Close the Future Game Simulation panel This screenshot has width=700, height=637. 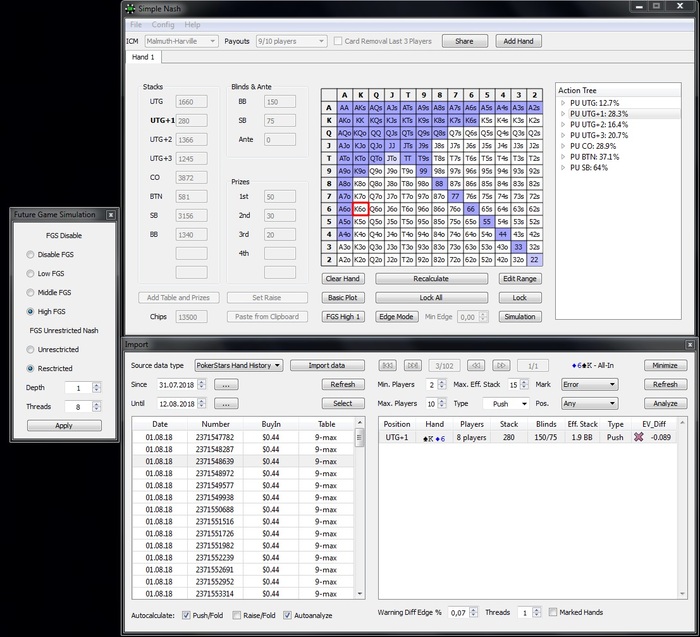click(111, 215)
